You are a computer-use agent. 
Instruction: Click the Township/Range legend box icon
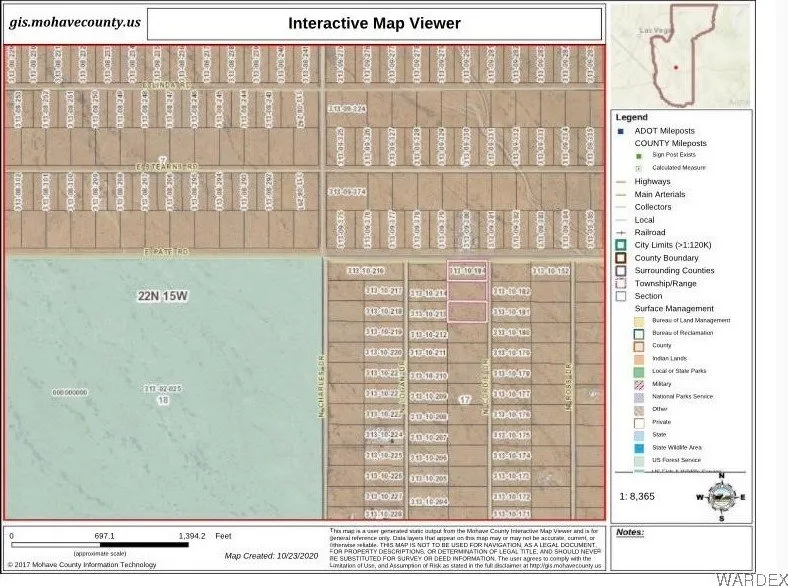pos(621,283)
